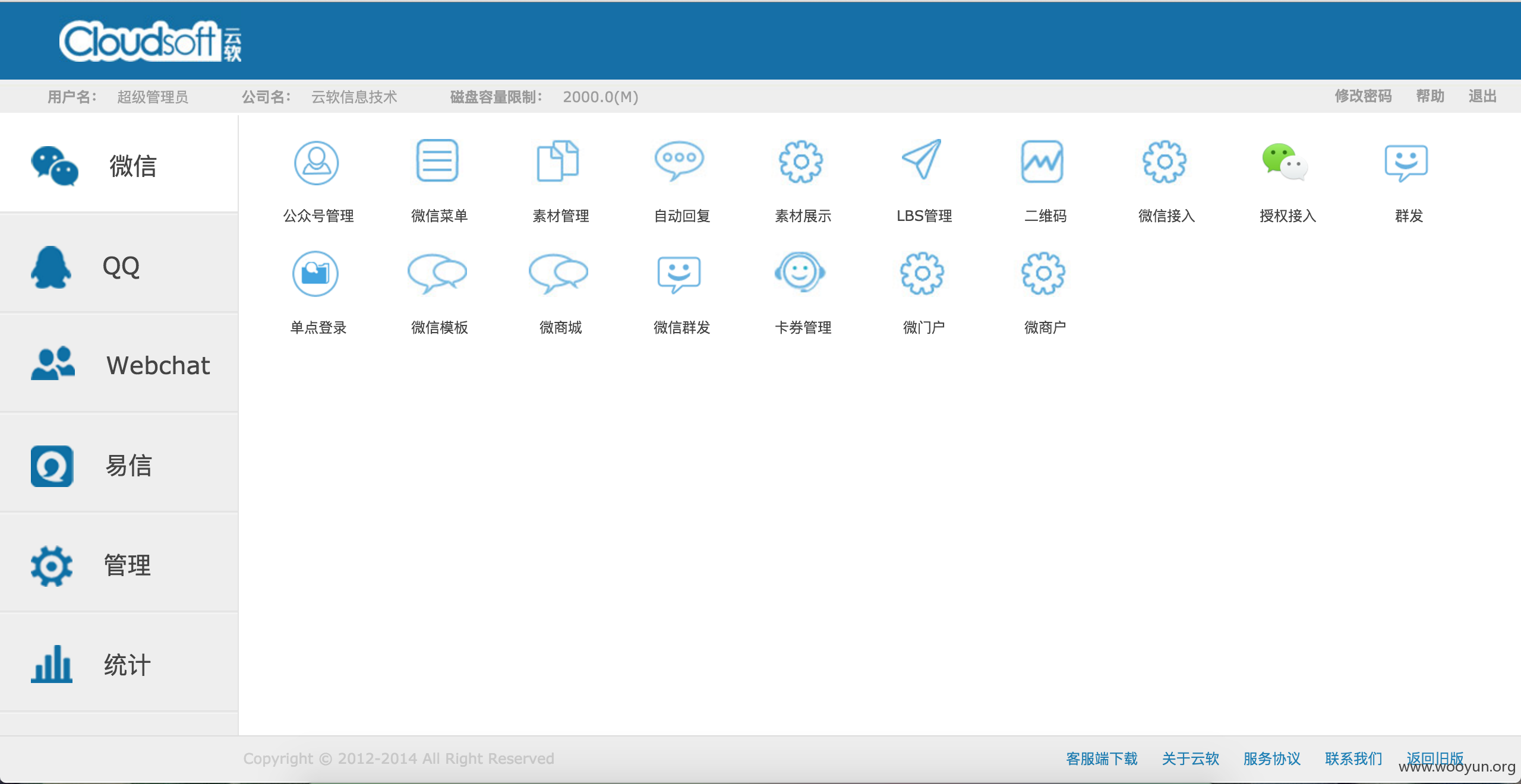Open 素材管理 material management icon
The height and width of the screenshot is (784, 1521).
pos(558,161)
